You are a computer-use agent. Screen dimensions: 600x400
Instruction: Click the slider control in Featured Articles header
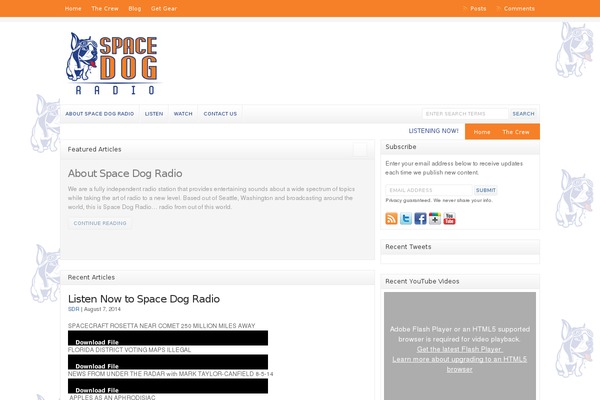pyautogui.click(x=360, y=150)
